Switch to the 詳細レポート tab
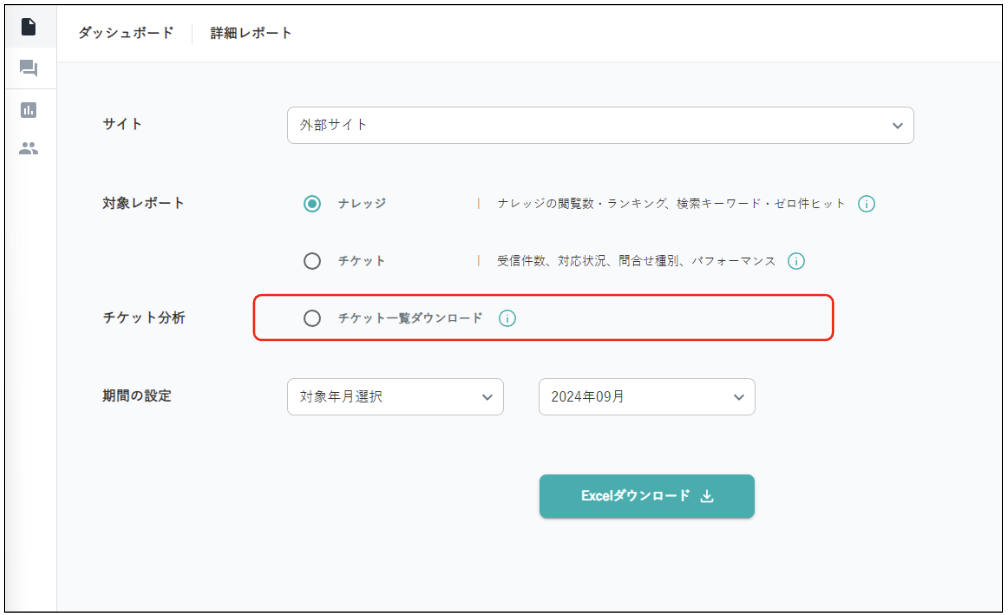 point(251,33)
